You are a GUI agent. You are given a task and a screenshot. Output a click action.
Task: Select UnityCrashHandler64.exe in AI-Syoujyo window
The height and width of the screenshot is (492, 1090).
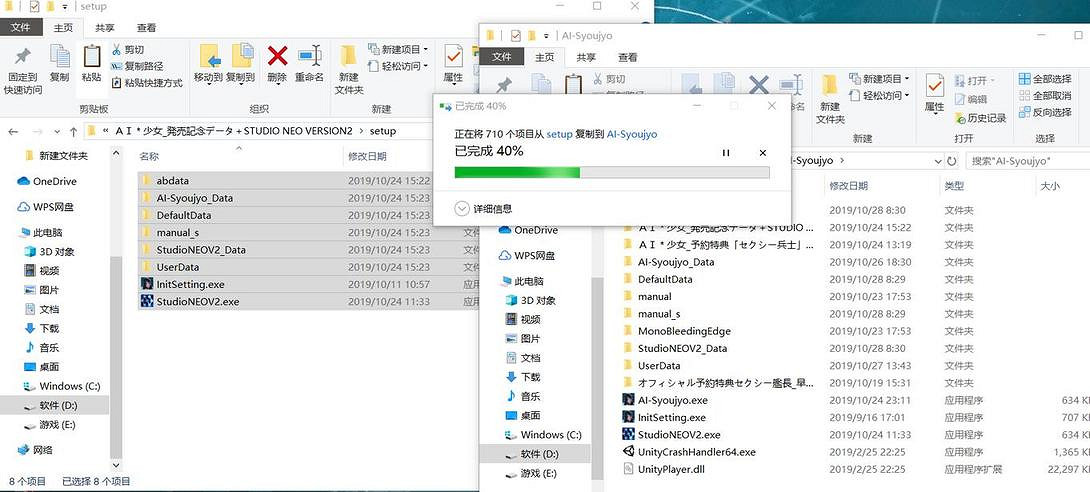point(696,452)
